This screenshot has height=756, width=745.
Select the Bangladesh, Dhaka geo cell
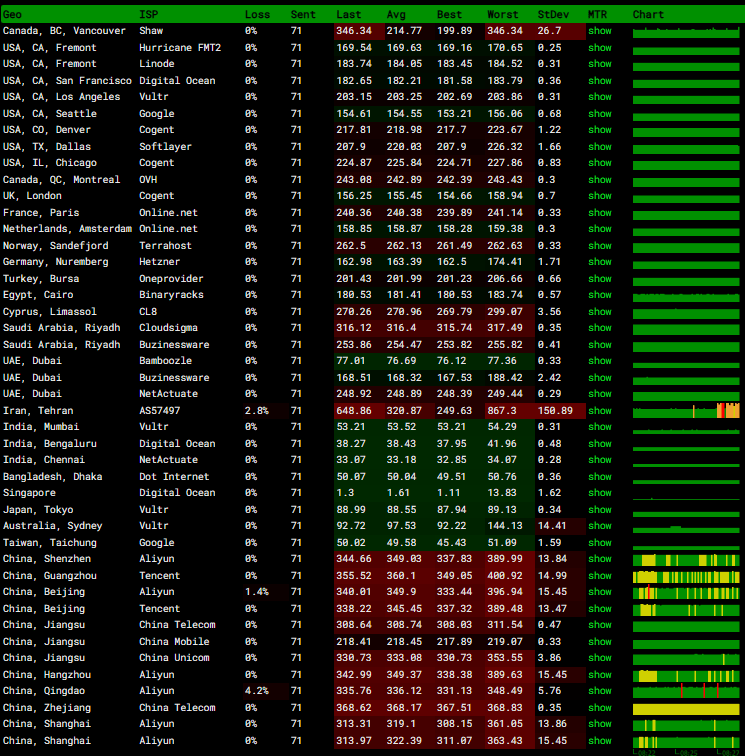(53, 477)
